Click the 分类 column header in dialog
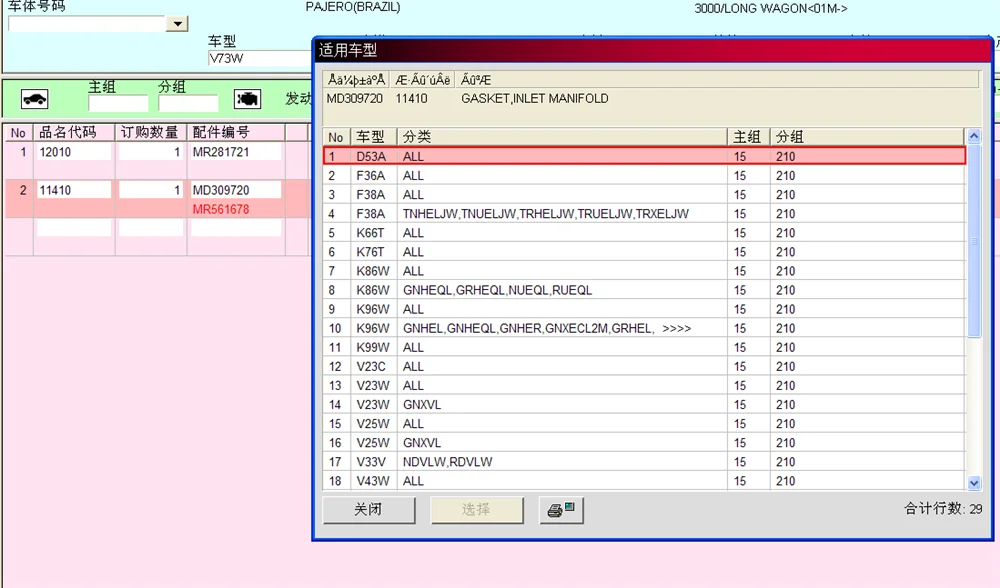The image size is (1000, 588). [x=562, y=136]
